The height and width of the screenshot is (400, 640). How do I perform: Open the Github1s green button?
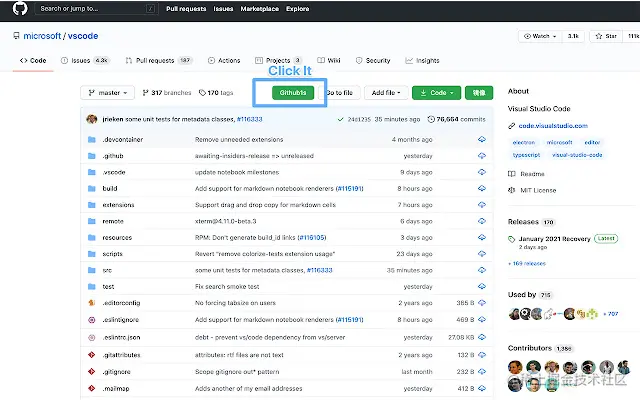293,93
